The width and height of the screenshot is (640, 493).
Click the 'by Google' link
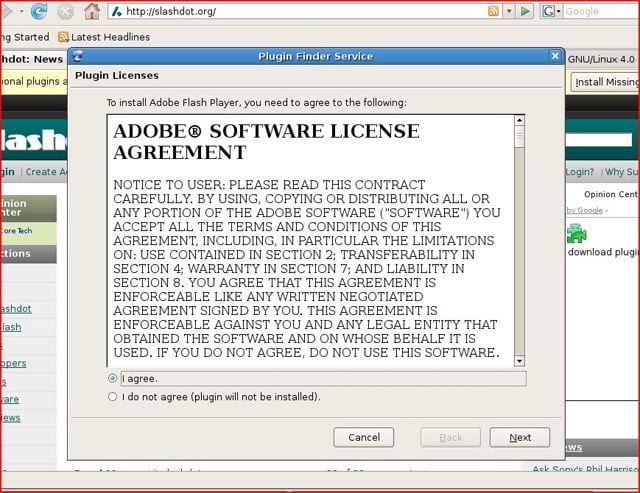pyautogui.click(x=584, y=210)
